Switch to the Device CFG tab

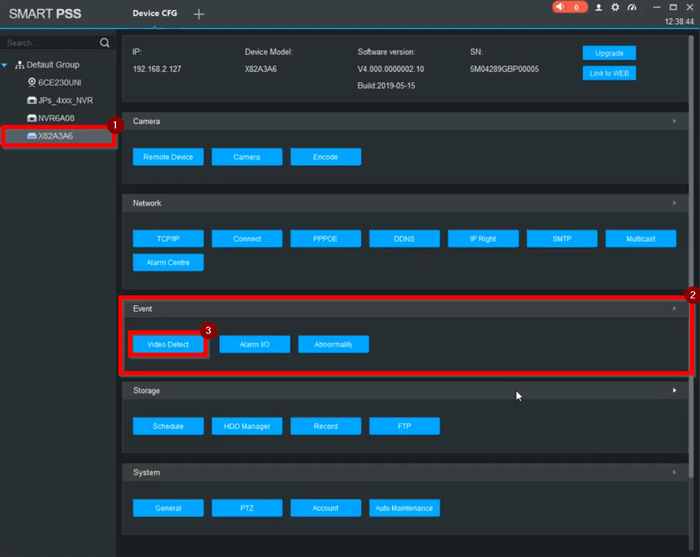click(154, 13)
